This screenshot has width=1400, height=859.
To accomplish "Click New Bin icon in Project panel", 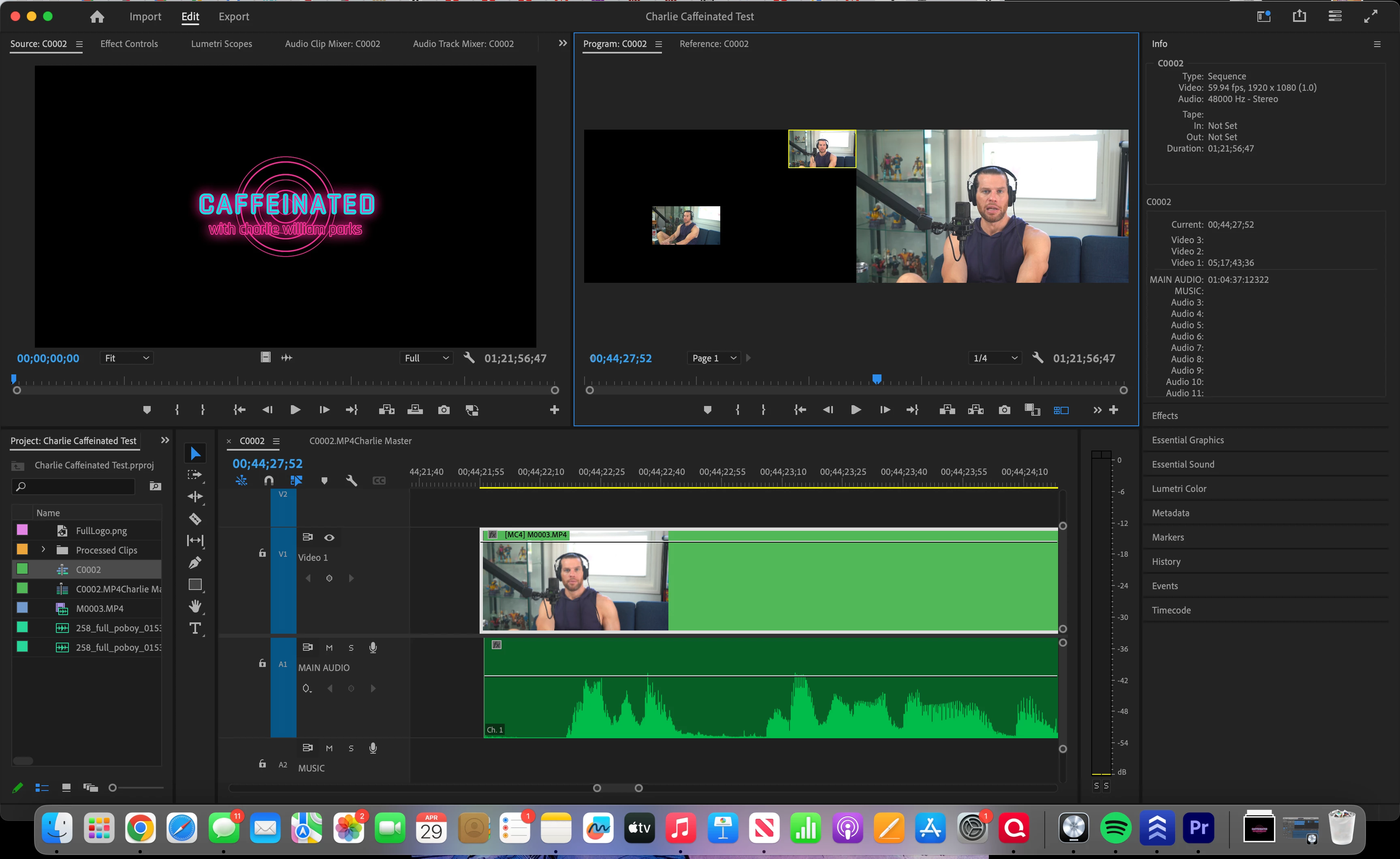I will pos(155,486).
